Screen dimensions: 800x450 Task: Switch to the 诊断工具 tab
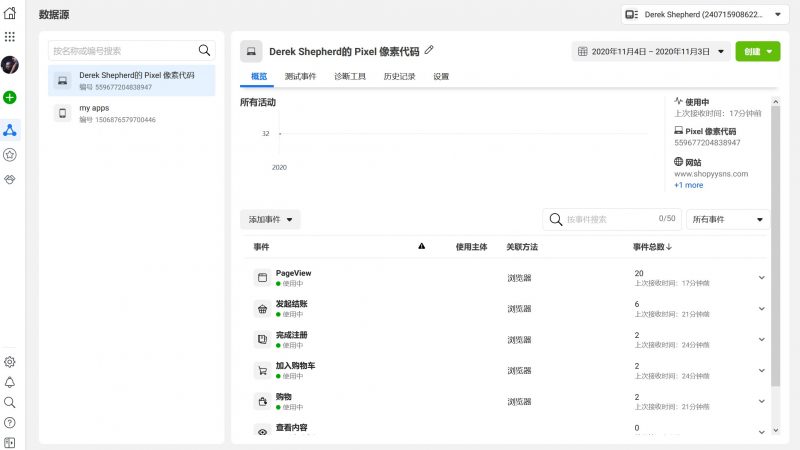[x=349, y=77]
